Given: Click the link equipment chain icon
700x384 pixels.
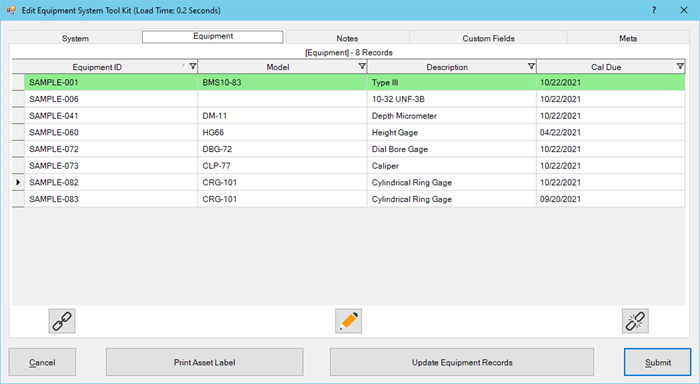Looking at the screenshot, I should pyautogui.click(x=62, y=321).
